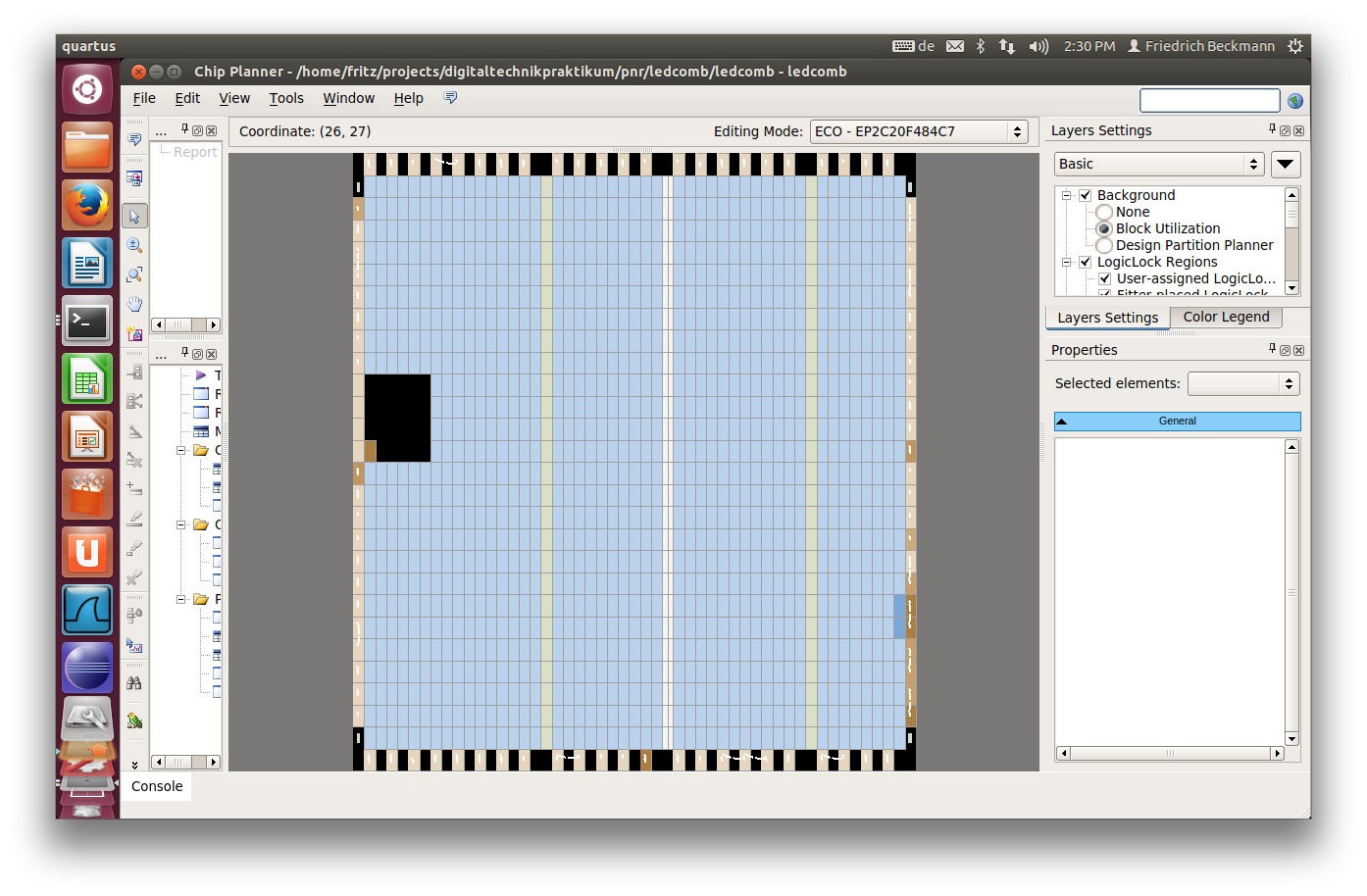The width and height of the screenshot is (1367, 896).
Task: Click the binoculars find icon
Action: [x=134, y=683]
